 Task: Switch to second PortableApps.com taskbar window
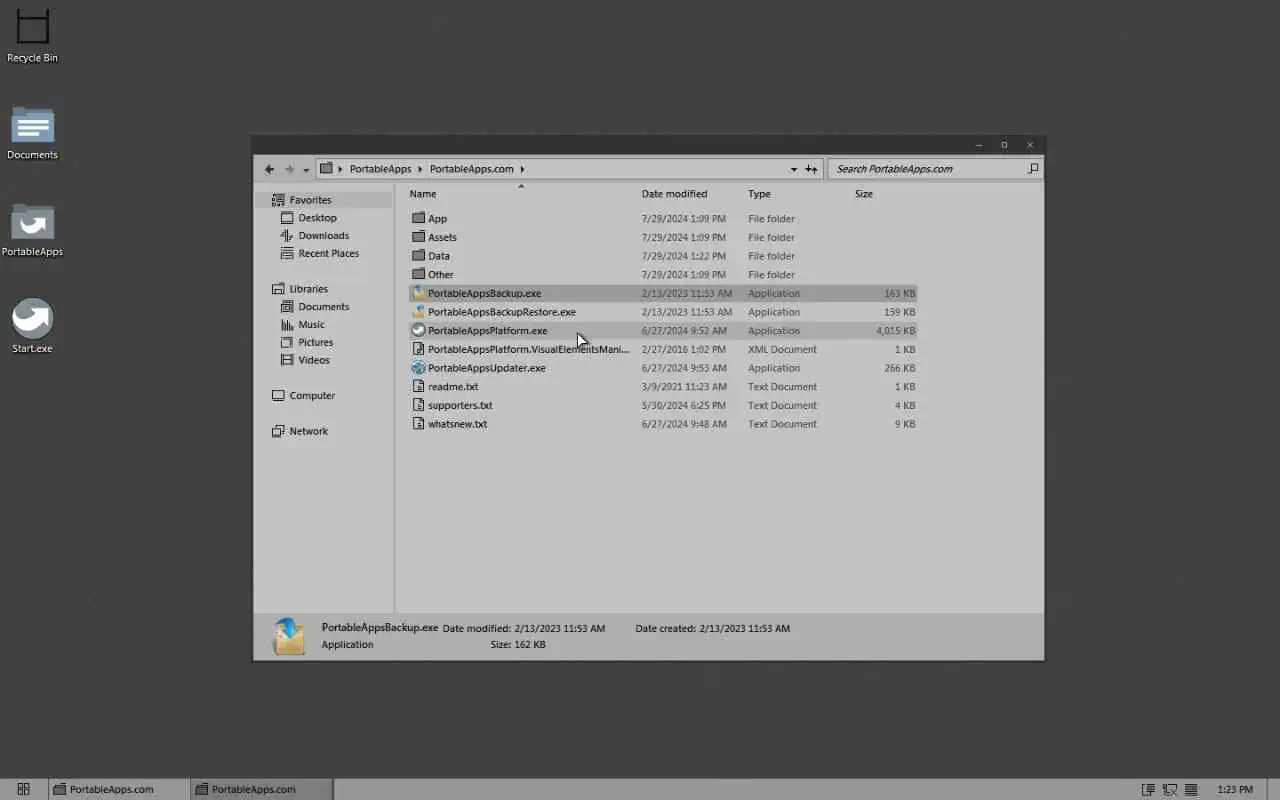point(260,789)
